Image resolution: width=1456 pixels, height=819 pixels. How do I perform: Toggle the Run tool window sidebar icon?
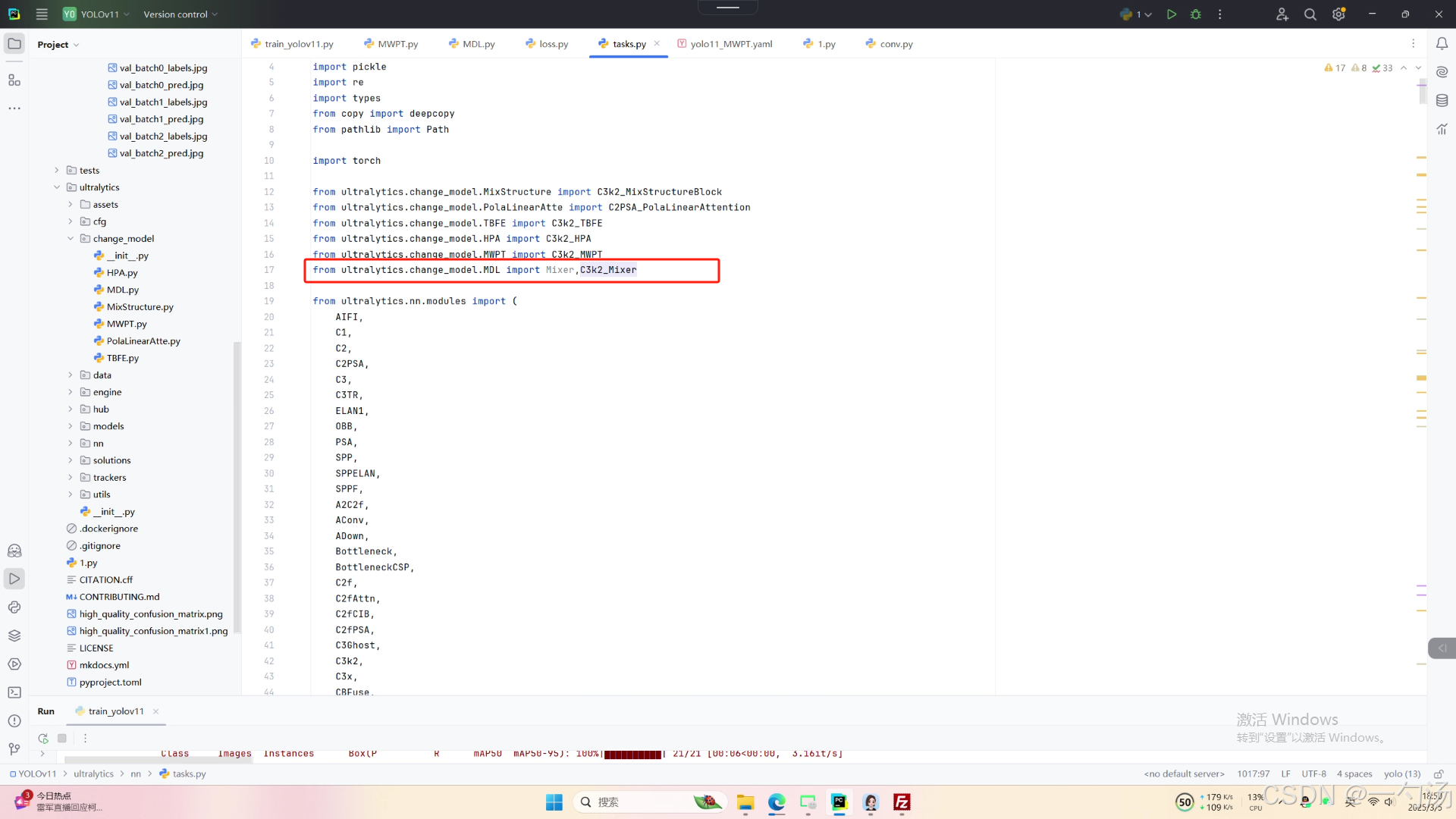[x=14, y=579]
